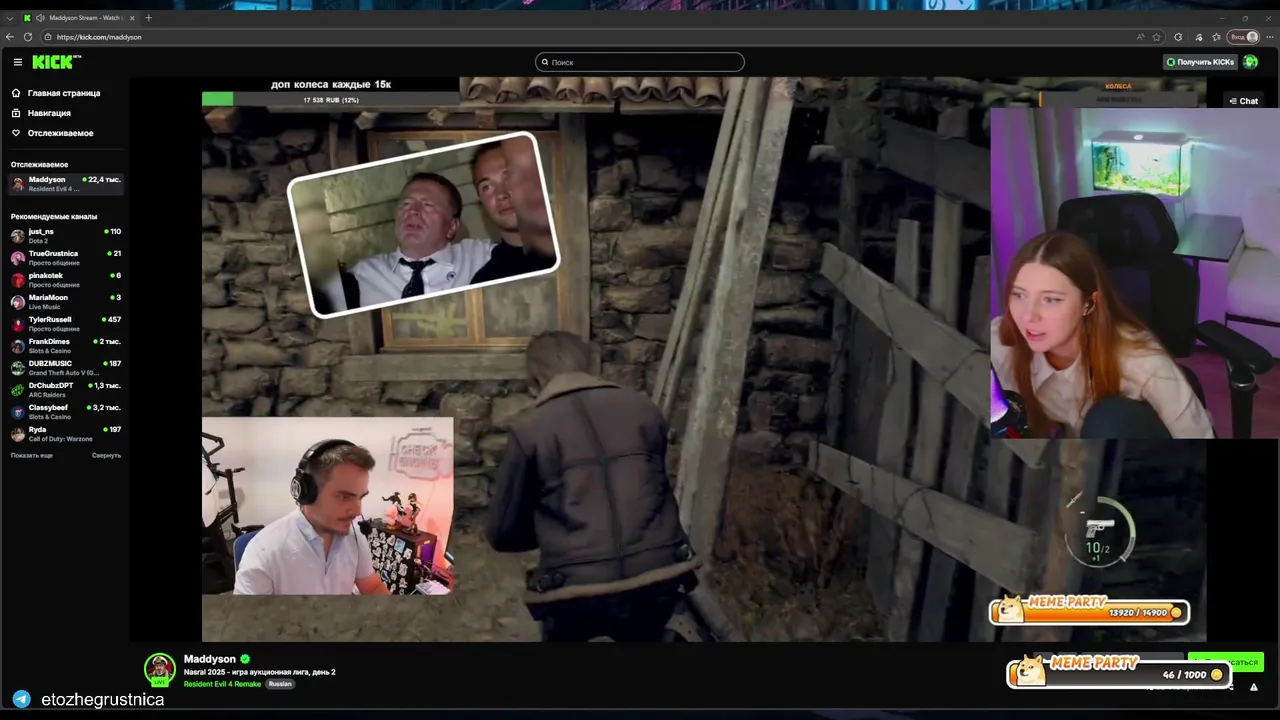The width and height of the screenshot is (1280, 720).
Task: Open the green user avatar menu
Action: pos(1250,62)
